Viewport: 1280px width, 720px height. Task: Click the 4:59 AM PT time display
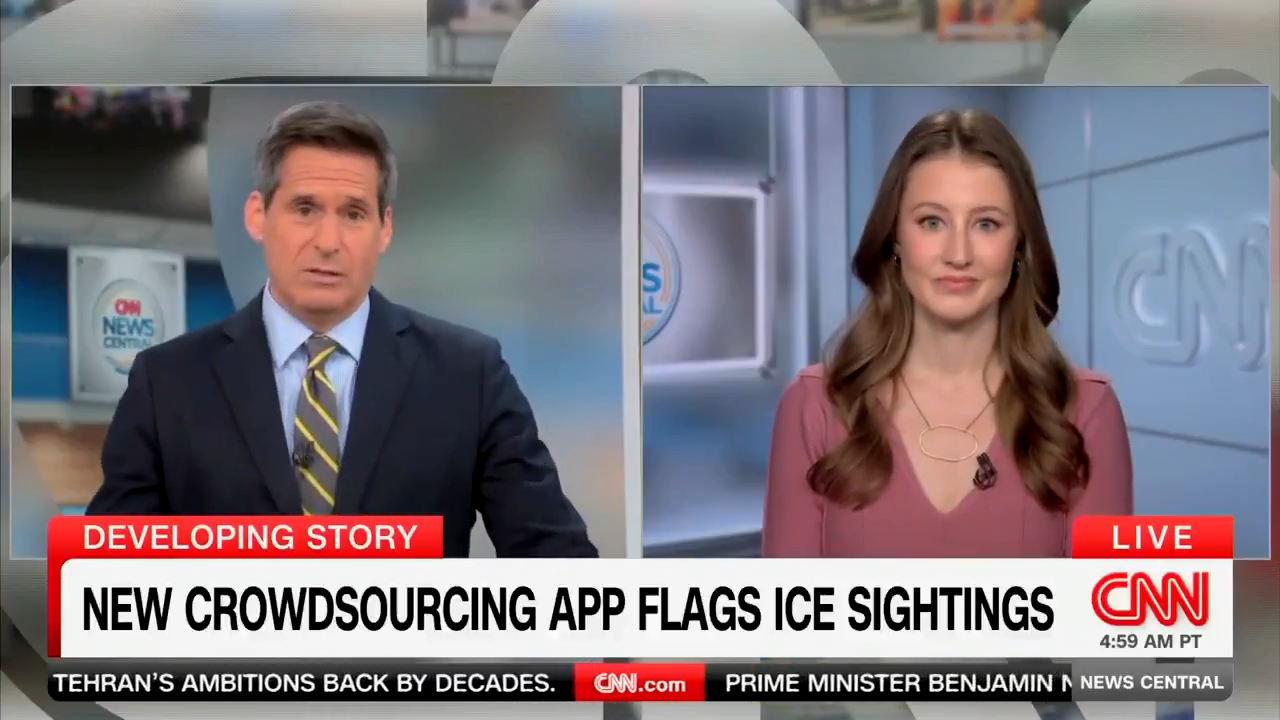click(x=1150, y=642)
